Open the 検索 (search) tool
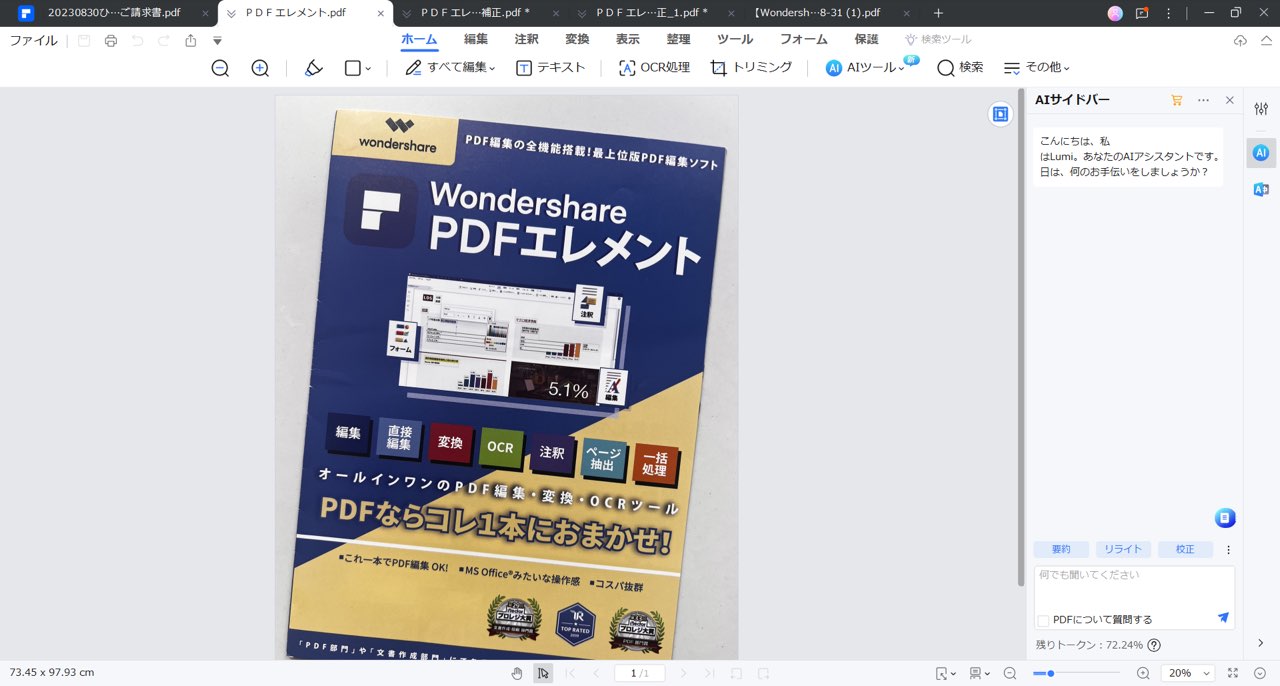Viewport: 1280px width, 686px height. pos(958,67)
